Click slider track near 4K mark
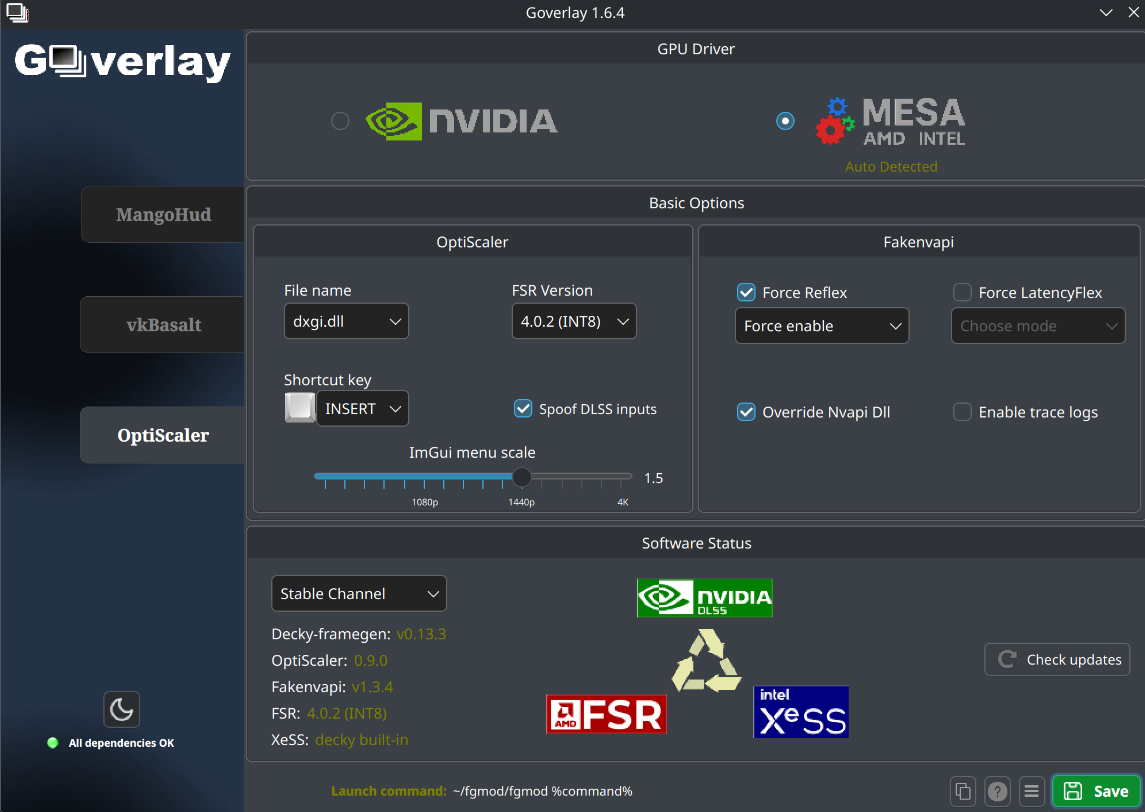Screen dimensions: 1145x812 click(x=622, y=477)
